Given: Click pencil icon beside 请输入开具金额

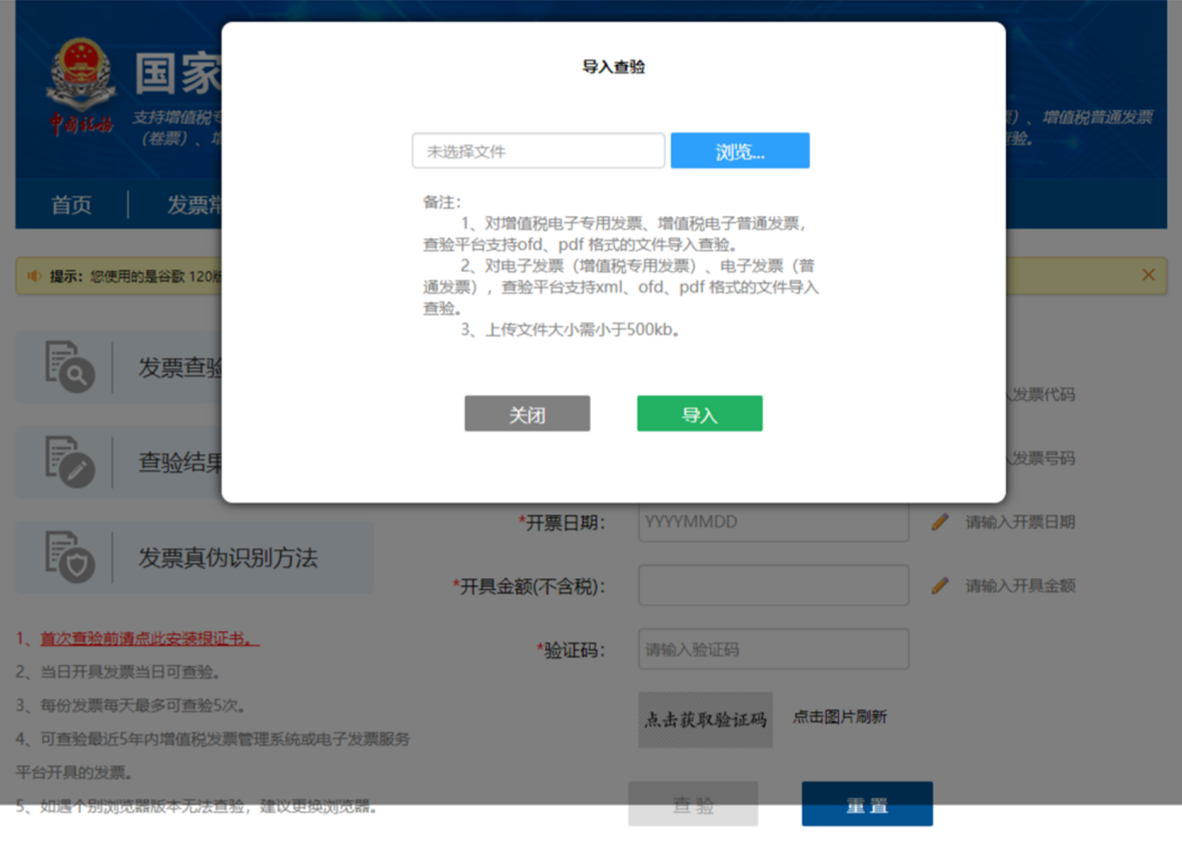Looking at the screenshot, I should [x=940, y=585].
